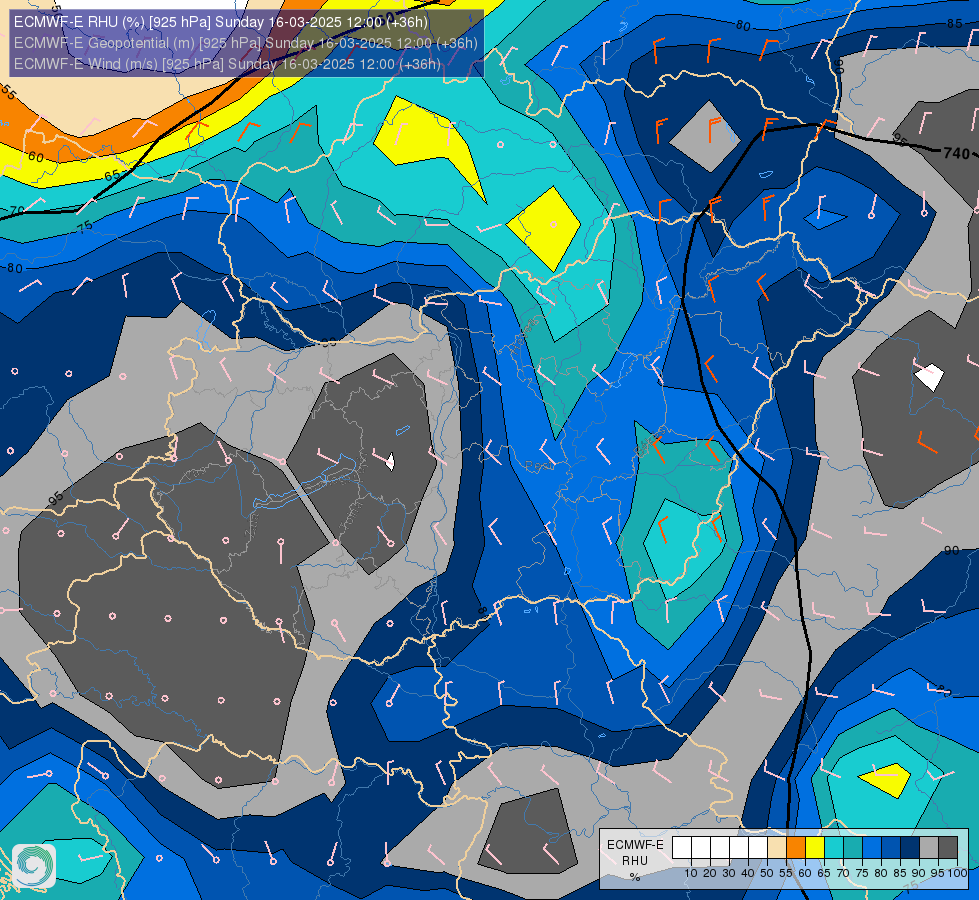
Task: Click the 740 geopotential contour label
Action: pos(957,153)
